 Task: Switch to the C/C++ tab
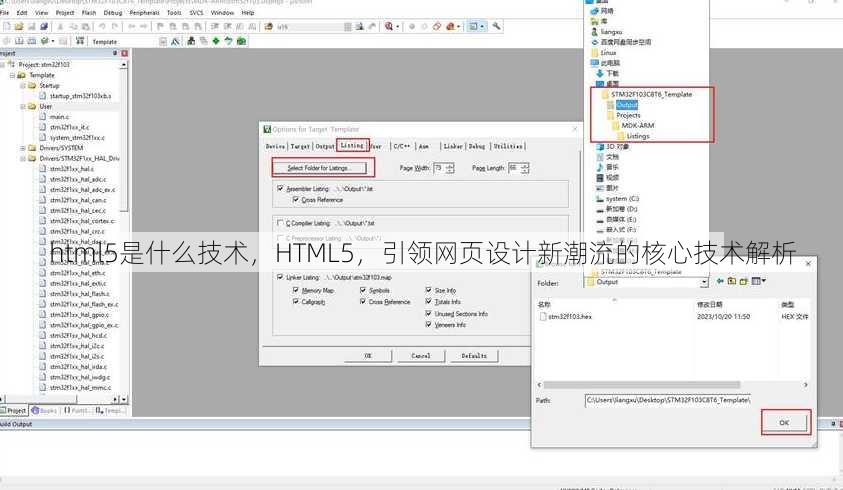[x=402, y=146]
